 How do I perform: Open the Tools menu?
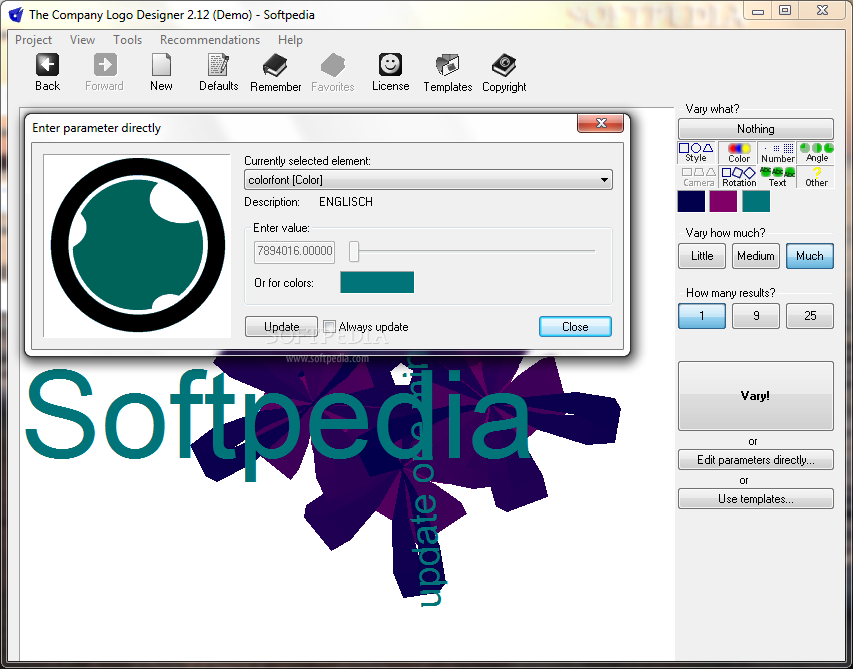click(x=127, y=40)
